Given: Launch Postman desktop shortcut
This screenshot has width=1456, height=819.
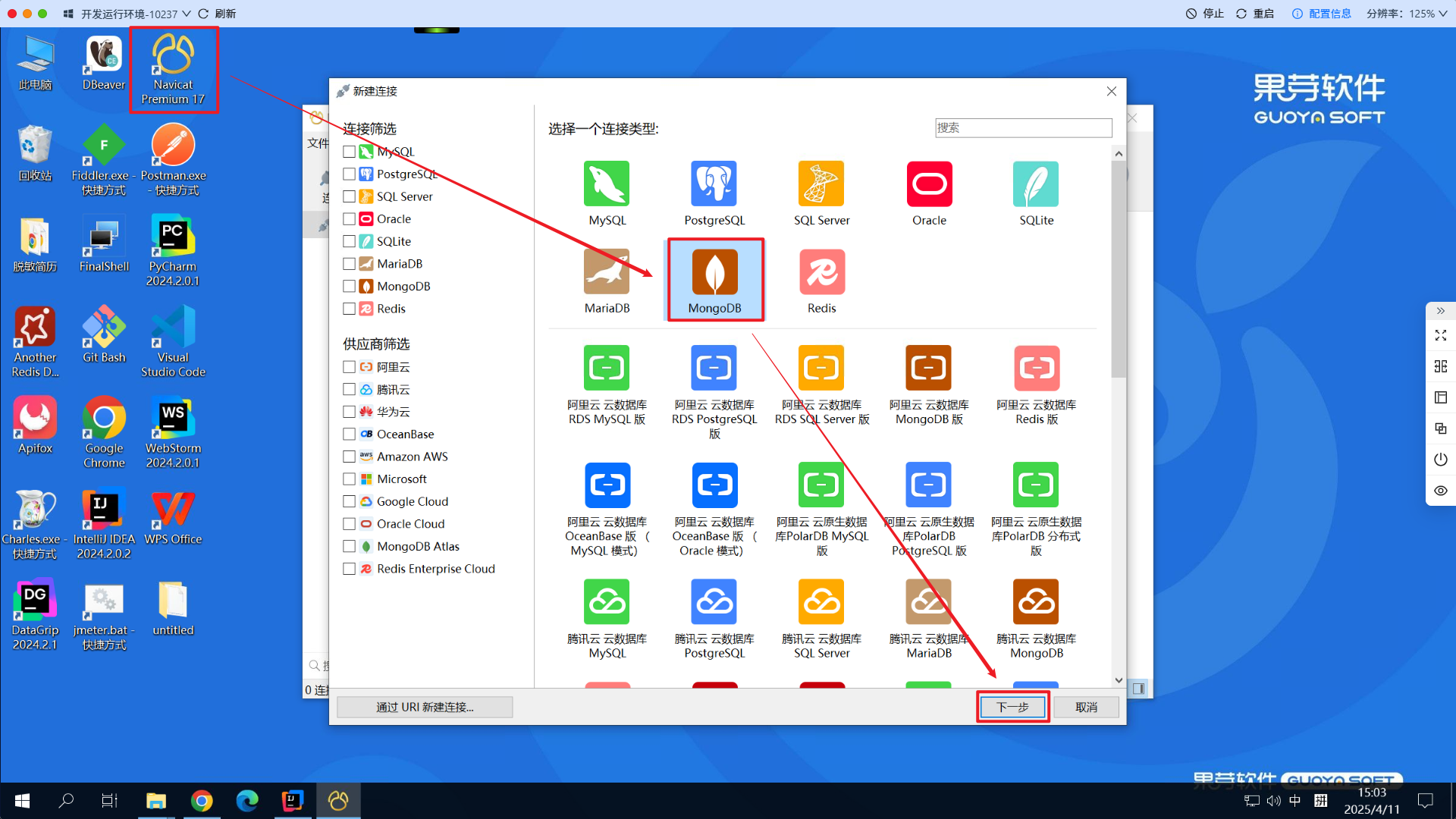Looking at the screenshot, I should (173, 160).
